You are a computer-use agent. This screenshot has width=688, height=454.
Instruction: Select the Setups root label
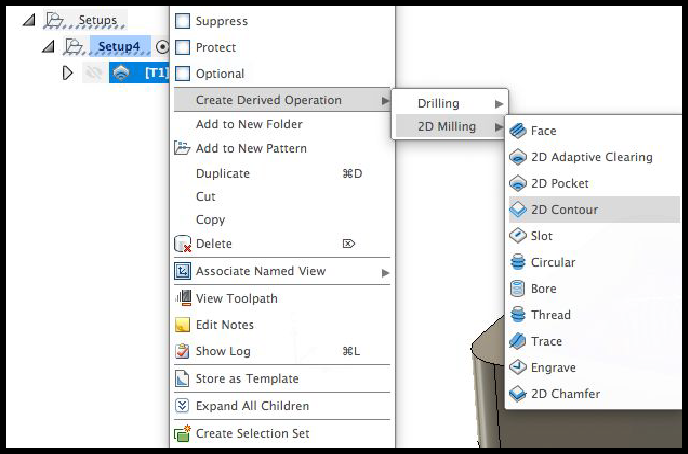97,20
